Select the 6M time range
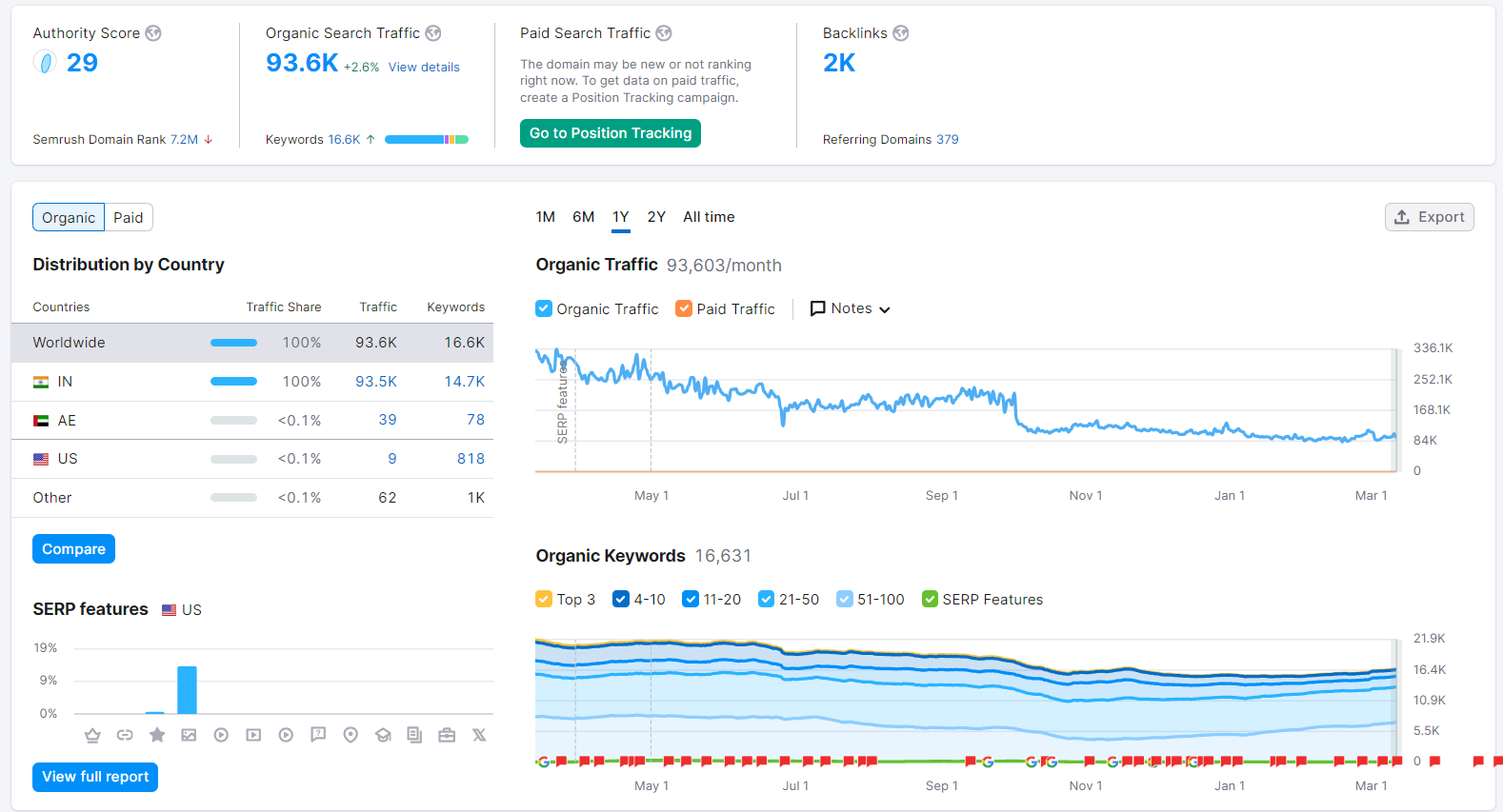 [x=583, y=217]
